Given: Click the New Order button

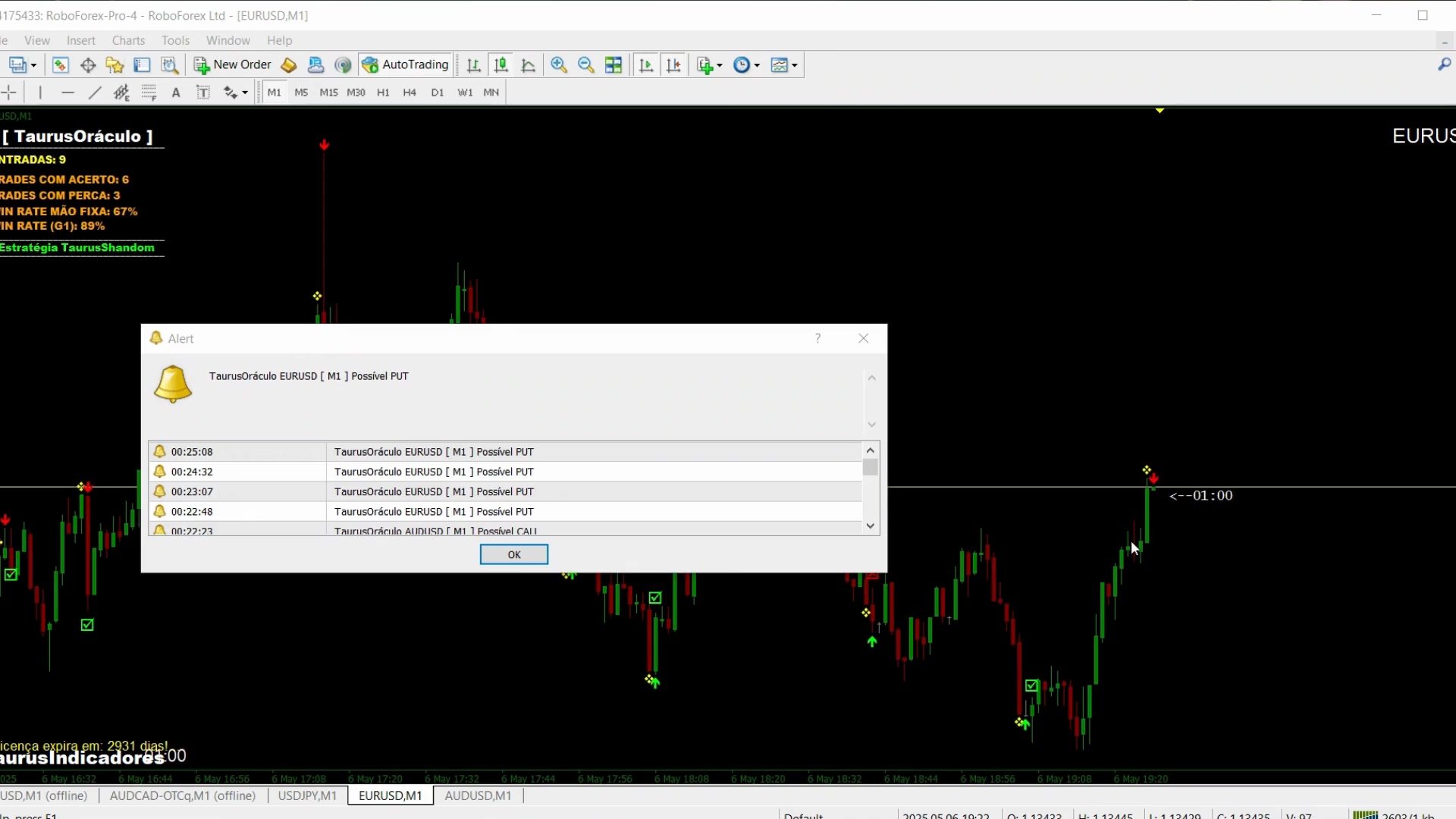Looking at the screenshot, I should coord(233,65).
